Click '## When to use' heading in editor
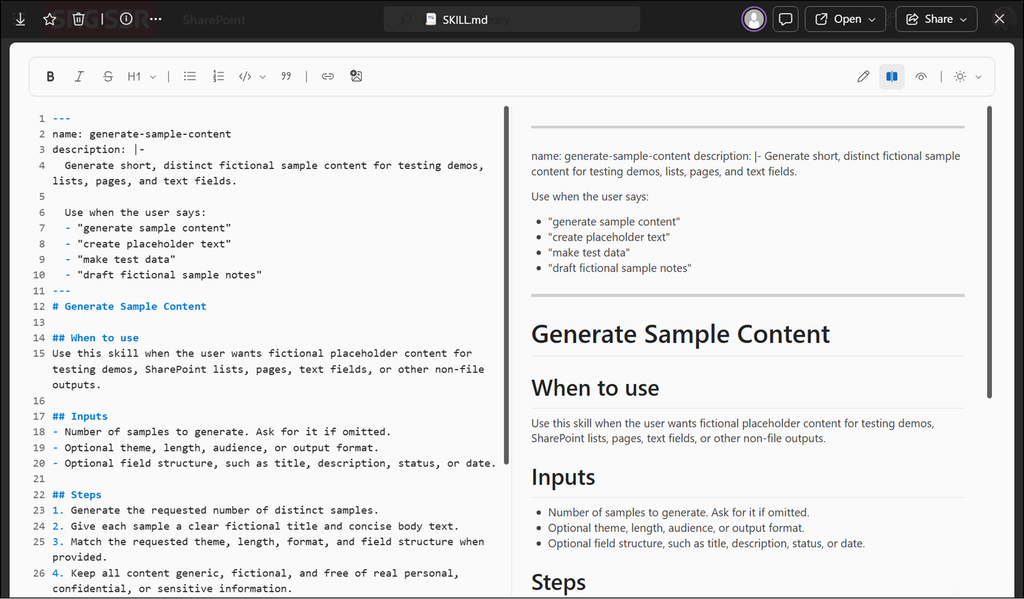Image resolution: width=1024 pixels, height=599 pixels. pyautogui.click(x=95, y=338)
